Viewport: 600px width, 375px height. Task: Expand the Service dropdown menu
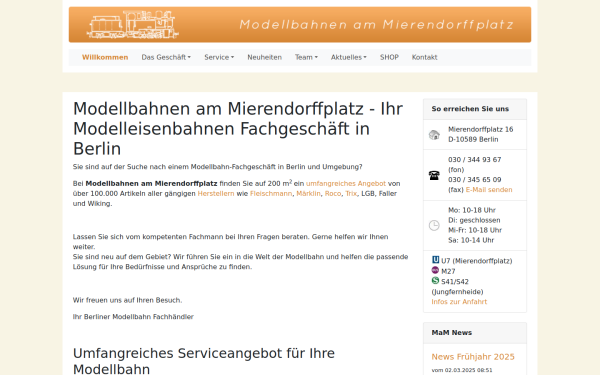[219, 57]
